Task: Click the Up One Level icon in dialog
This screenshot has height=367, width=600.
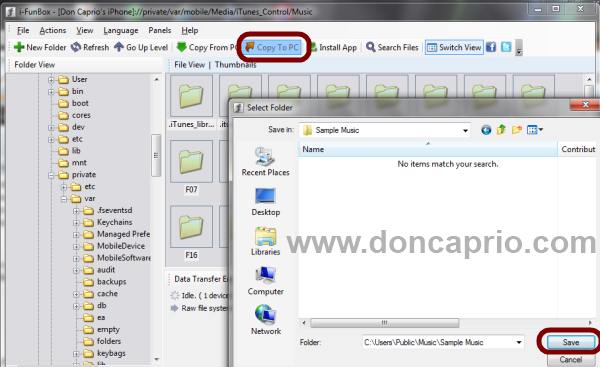Action: pos(501,130)
